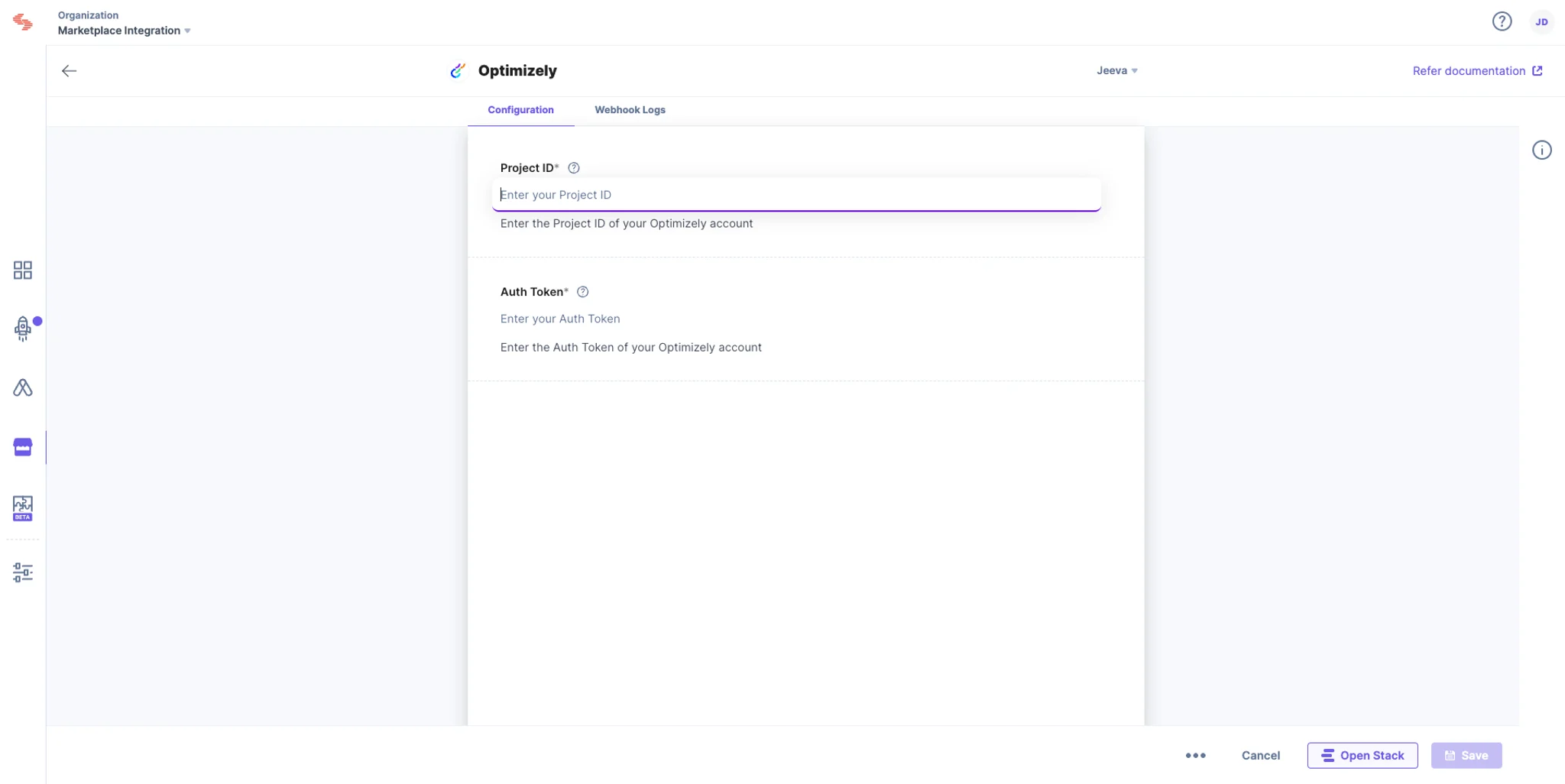Click the Contentstack logo icon
This screenshot has height=784, width=1565.
(x=23, y=22)
